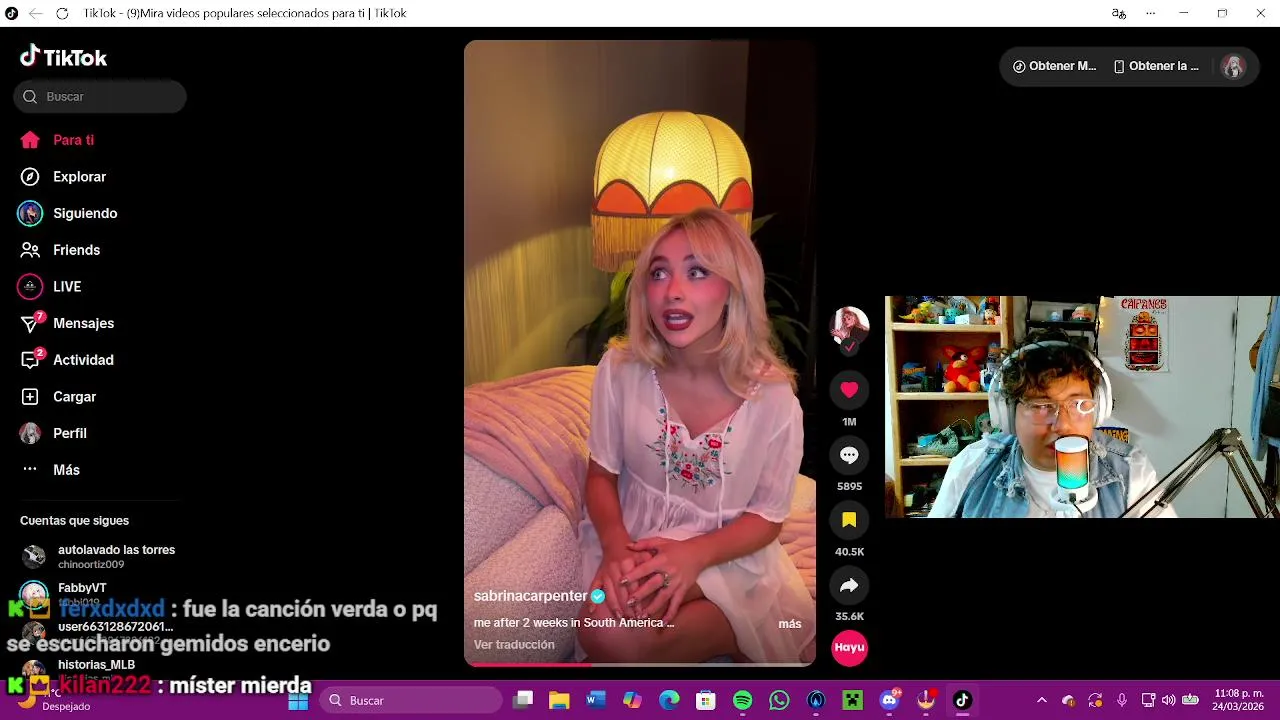This screenshot has height=720, width=1280.
Task: Open the TikTok logo home link
Action: 64,57
